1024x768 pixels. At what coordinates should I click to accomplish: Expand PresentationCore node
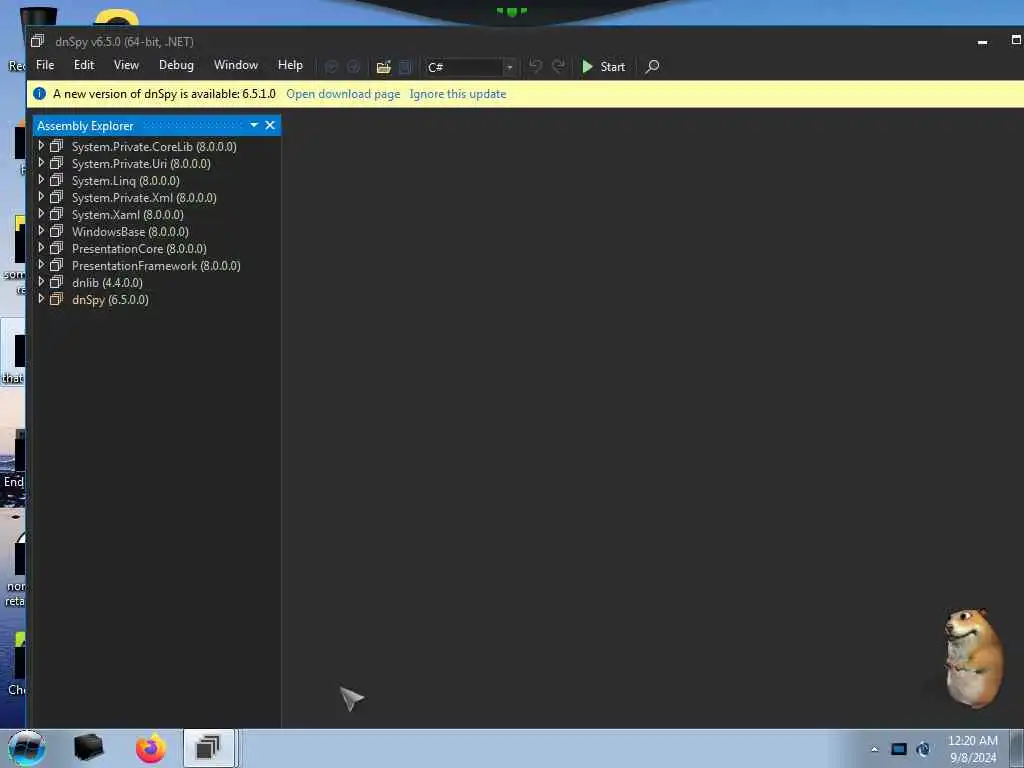coord(41,248)
